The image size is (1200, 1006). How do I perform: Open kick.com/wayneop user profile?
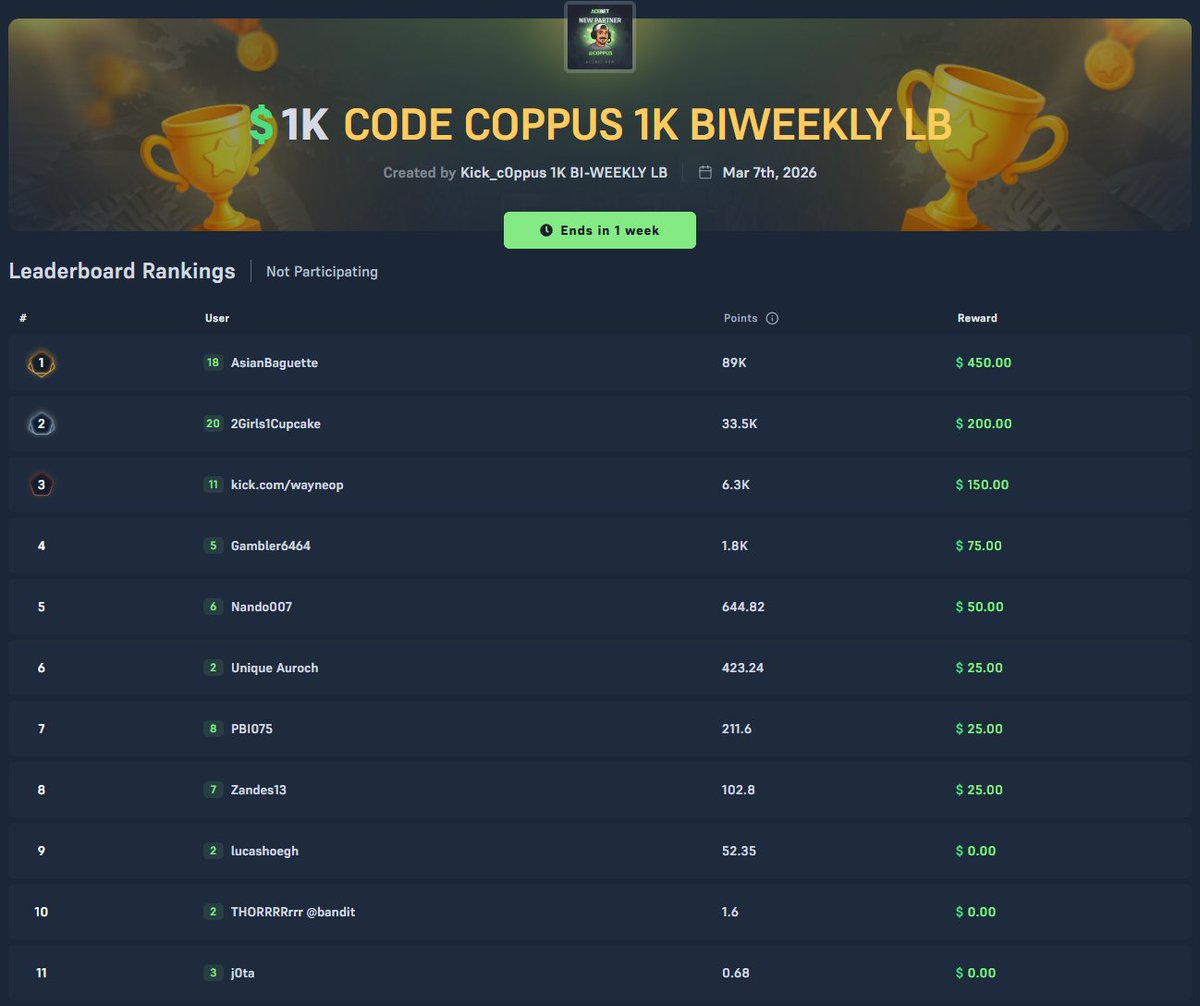[x=287, y=485]
